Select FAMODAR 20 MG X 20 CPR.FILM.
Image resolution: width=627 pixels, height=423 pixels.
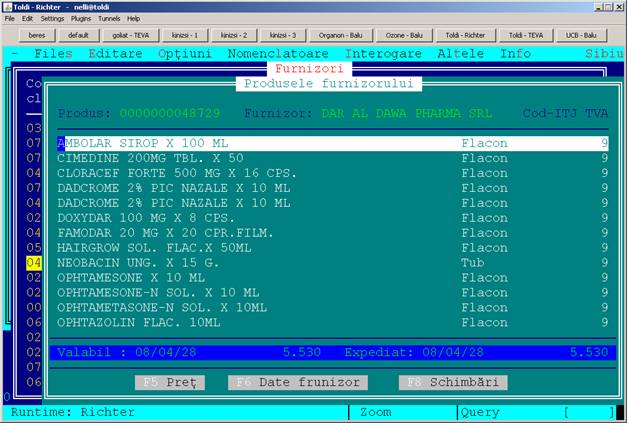click(x=333, y=233)
